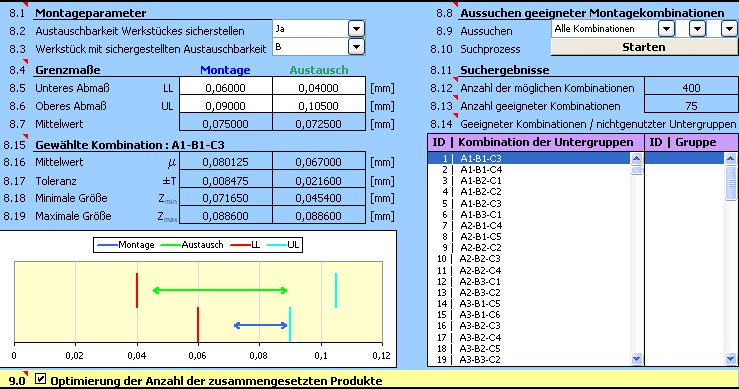Open the third Aussuchen filter dropdown arrow

[729, 29]
